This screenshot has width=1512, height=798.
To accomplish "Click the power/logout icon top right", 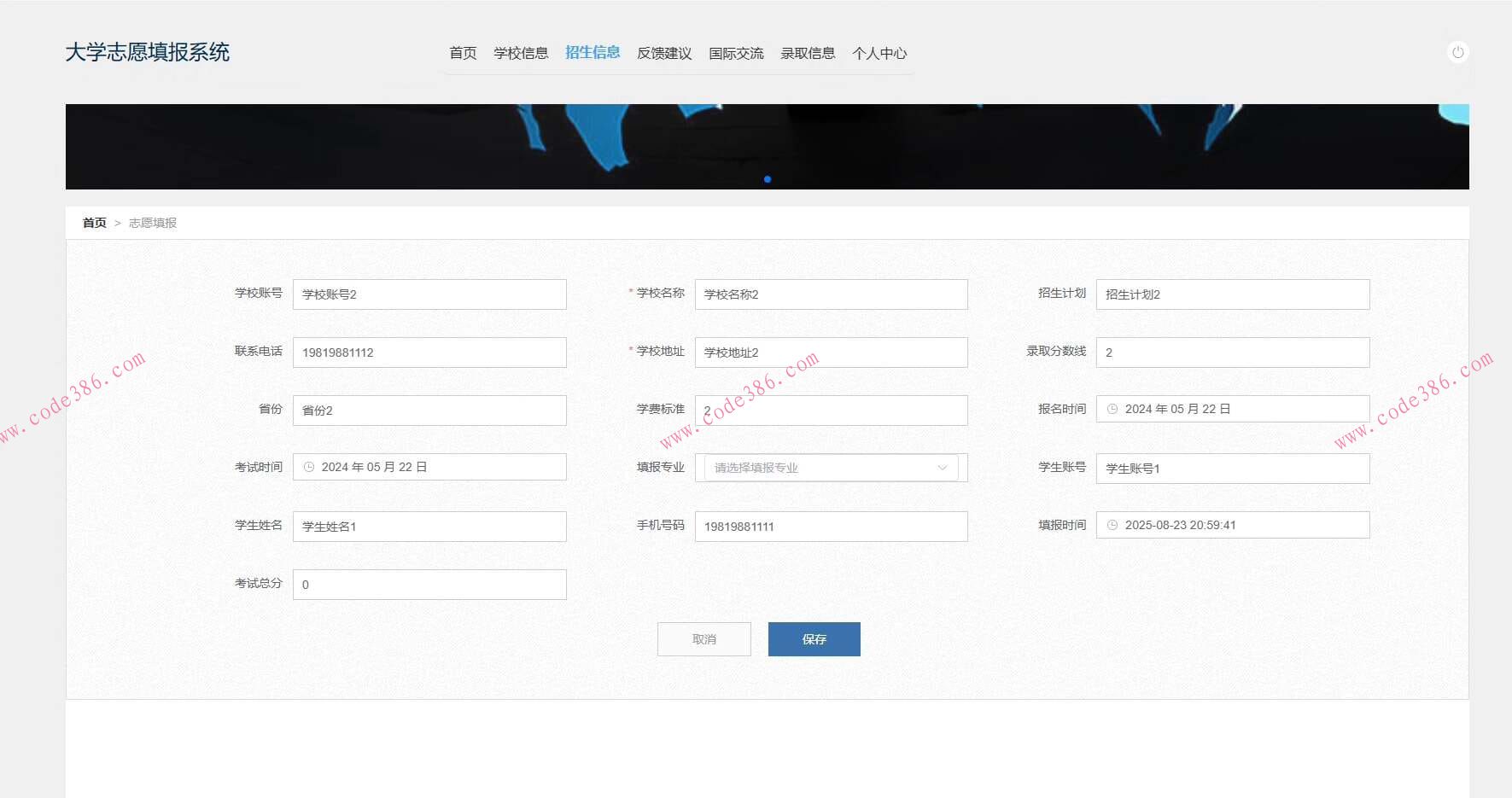I will (1458, 51).
